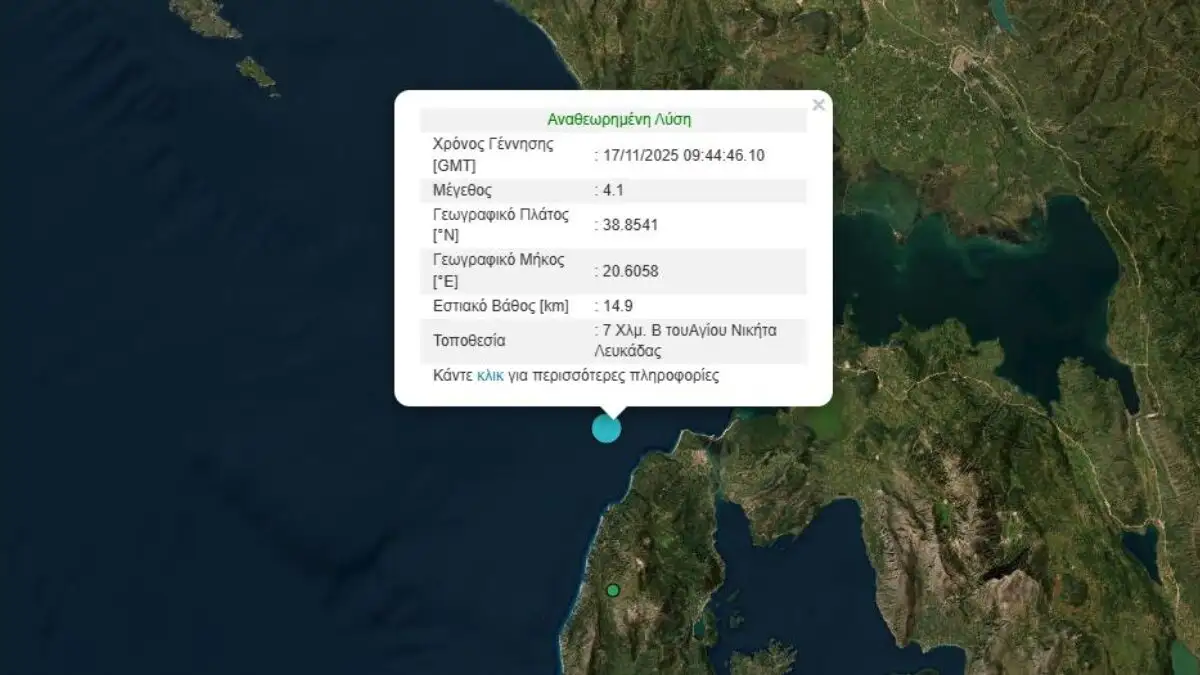Click the 'Τοποθεσία' row label

[x=469, y=340]
